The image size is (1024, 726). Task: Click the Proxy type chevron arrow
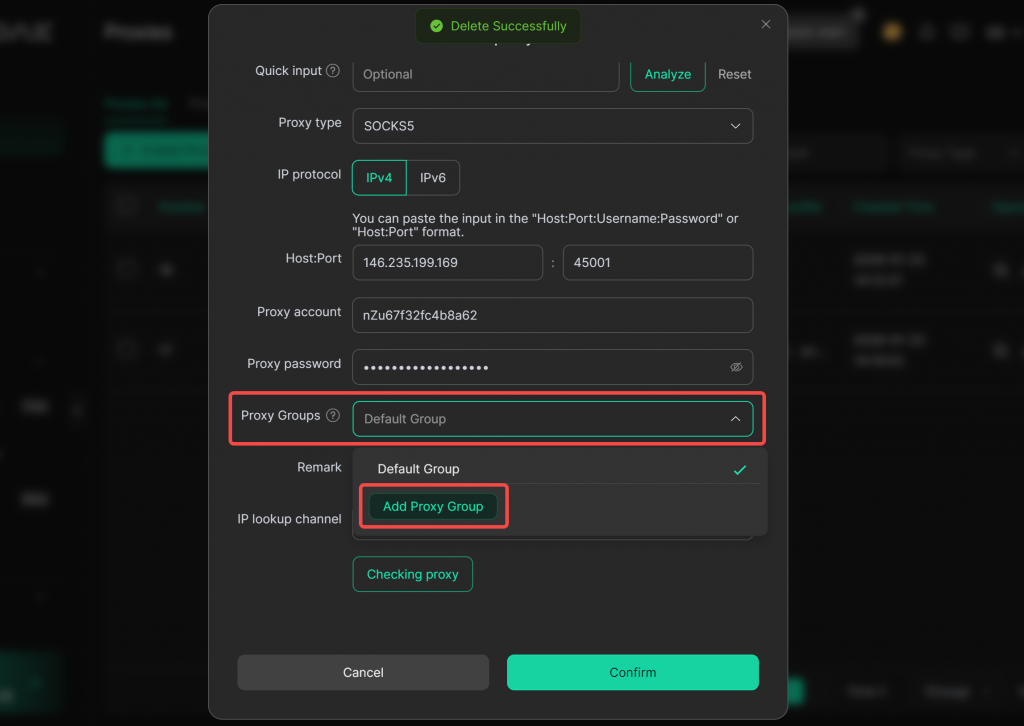click(735, 126)
